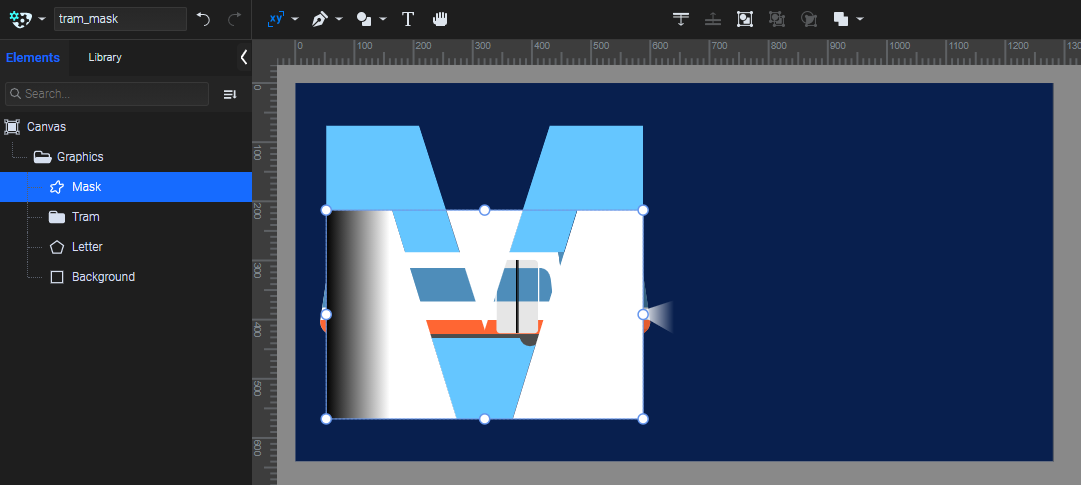
Task: Select the Mask element row
Action: click(125, 186)
